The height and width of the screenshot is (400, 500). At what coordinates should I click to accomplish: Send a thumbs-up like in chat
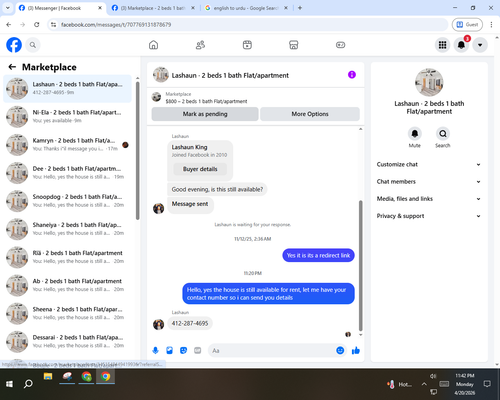click(x=356, y=350)
